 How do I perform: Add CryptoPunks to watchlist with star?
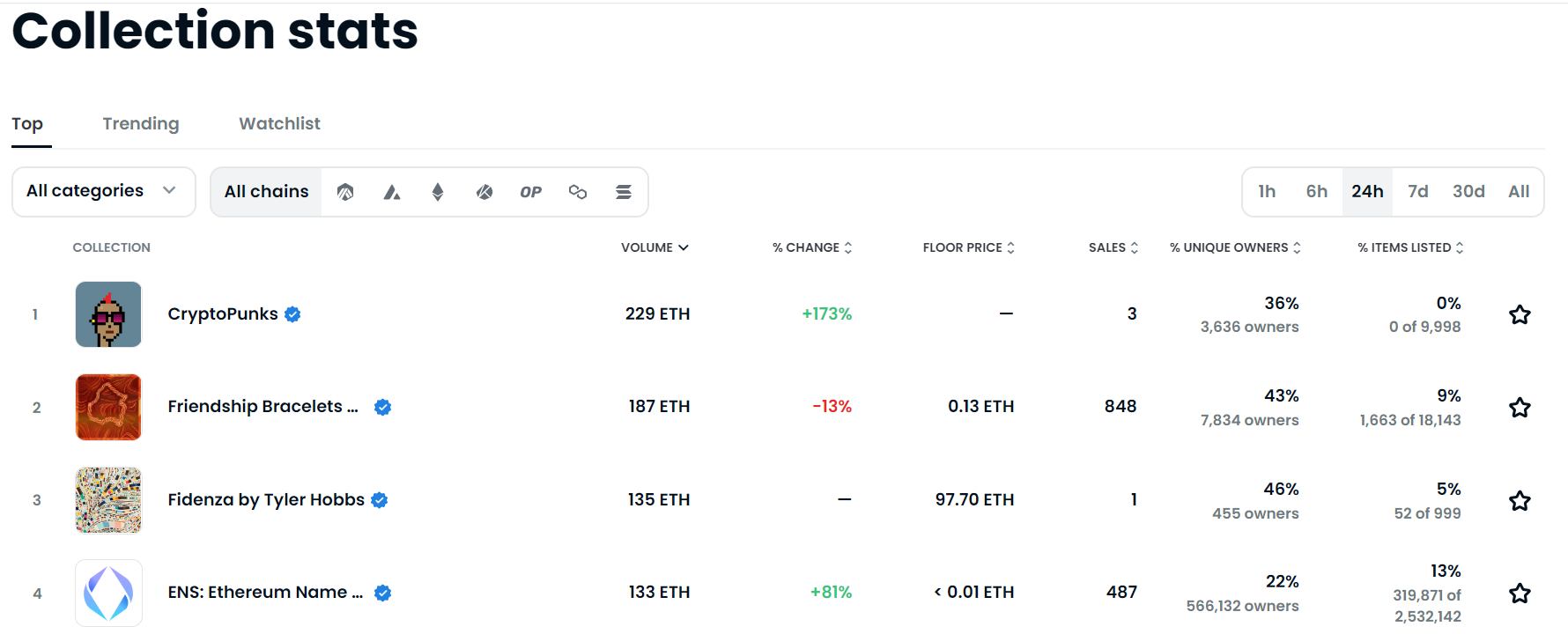pos(1520,314)
